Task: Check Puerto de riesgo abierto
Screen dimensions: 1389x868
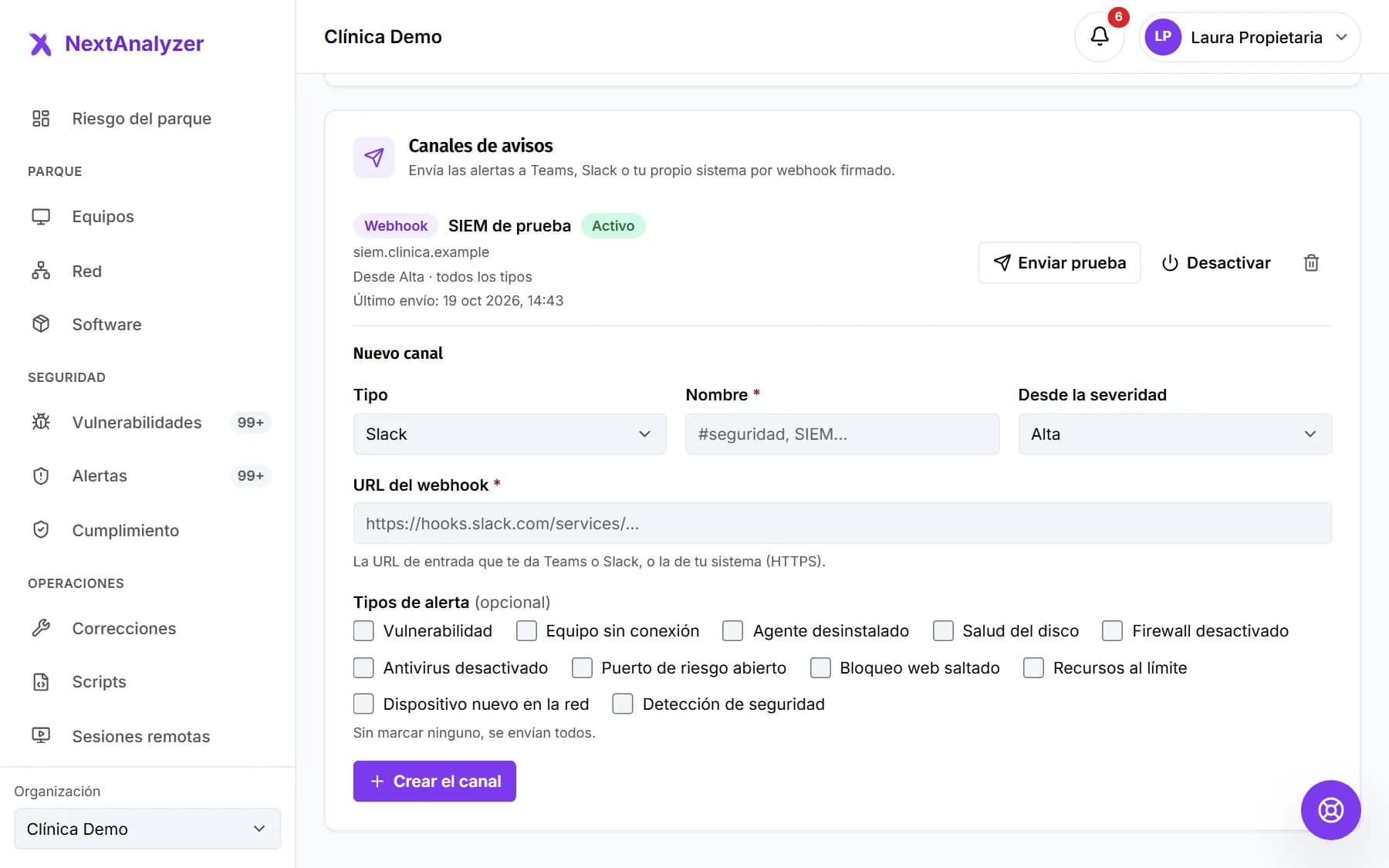Action: tap(582, 667)
